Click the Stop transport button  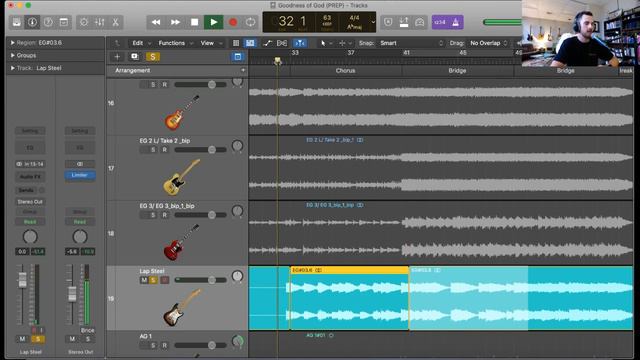[194, 22]
